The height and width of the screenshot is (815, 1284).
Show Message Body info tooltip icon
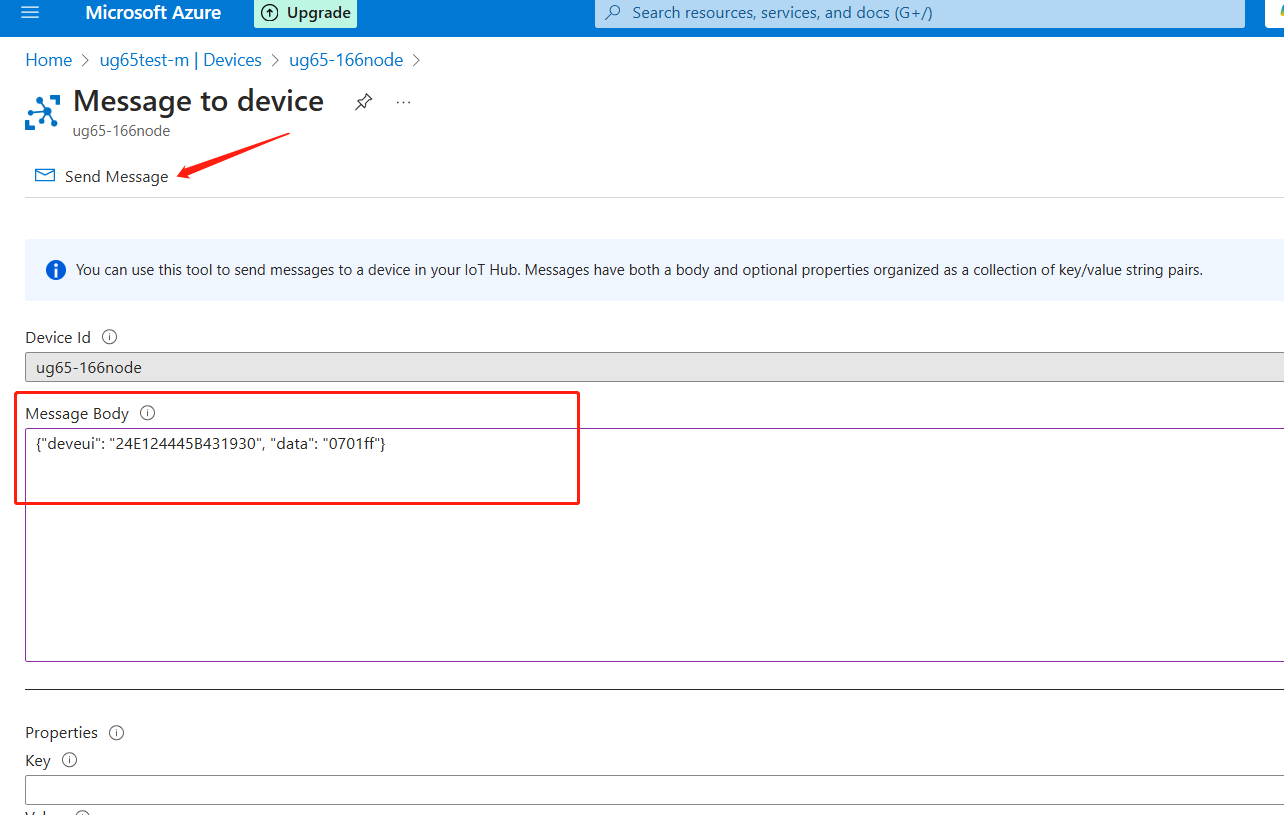pyautogui.click(x=148, y=413)
